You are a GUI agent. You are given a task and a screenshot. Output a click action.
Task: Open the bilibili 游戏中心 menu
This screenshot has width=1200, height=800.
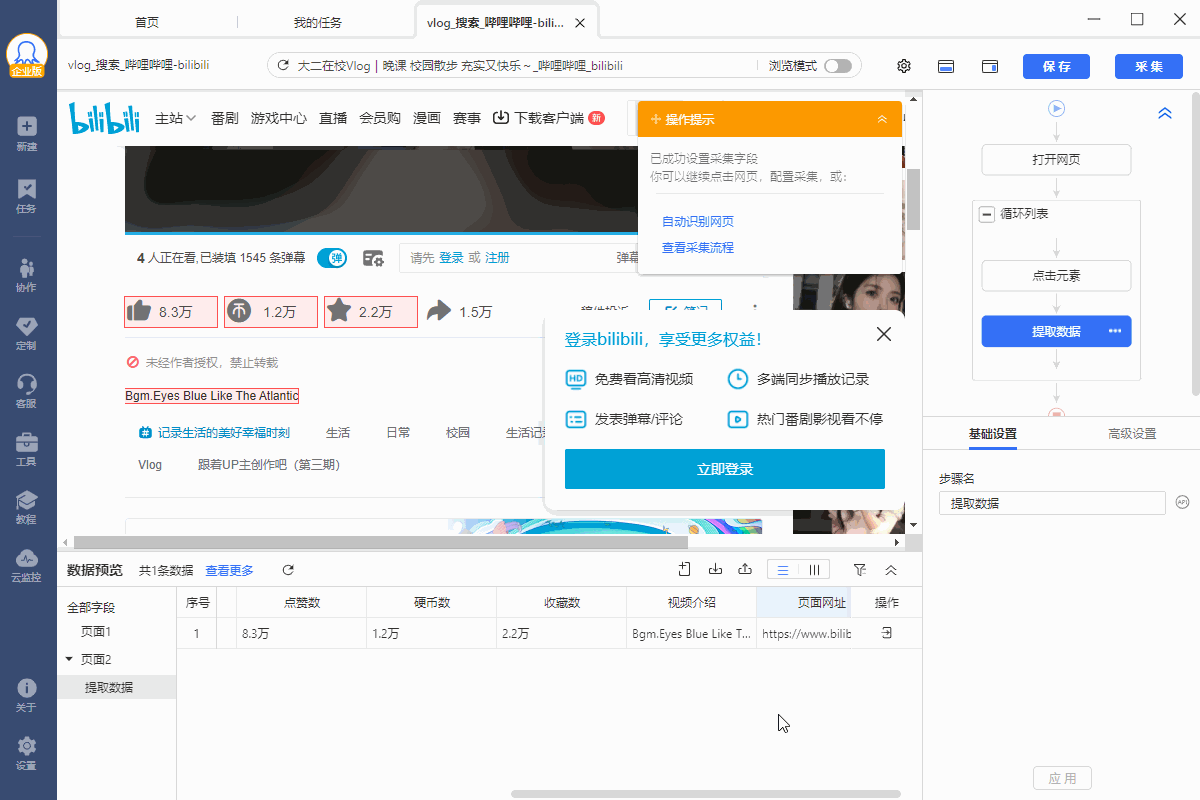click(x=279, y=118)
